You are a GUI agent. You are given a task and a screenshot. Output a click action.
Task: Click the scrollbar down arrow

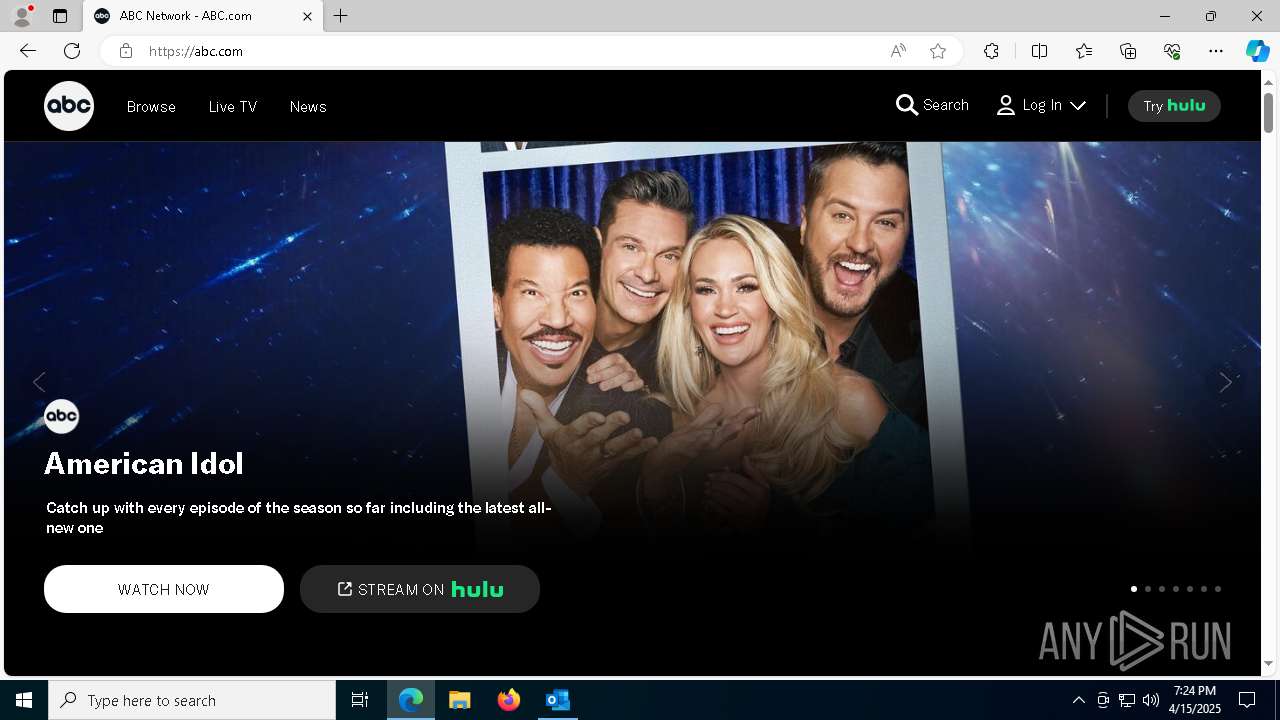(1268, 663)
